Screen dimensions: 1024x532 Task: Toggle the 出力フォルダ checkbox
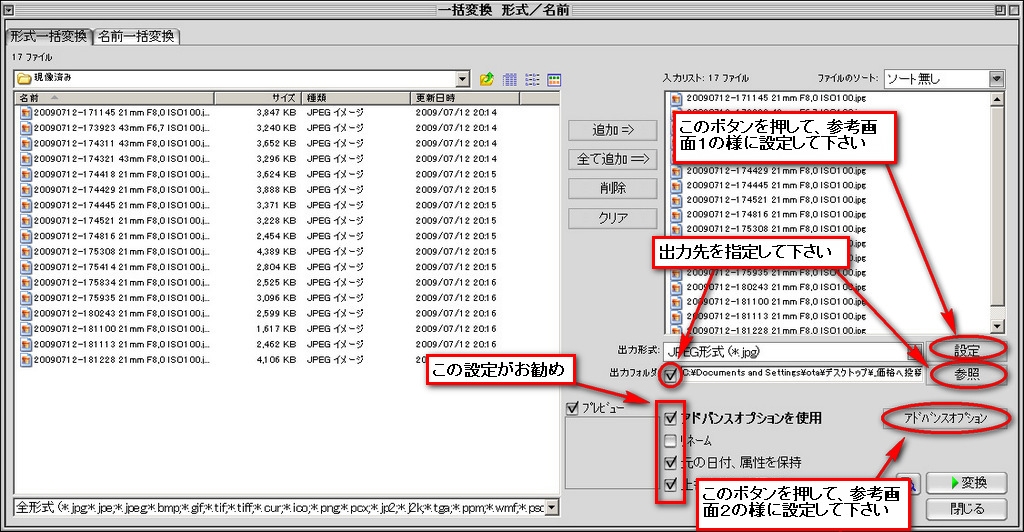(670, 375)
